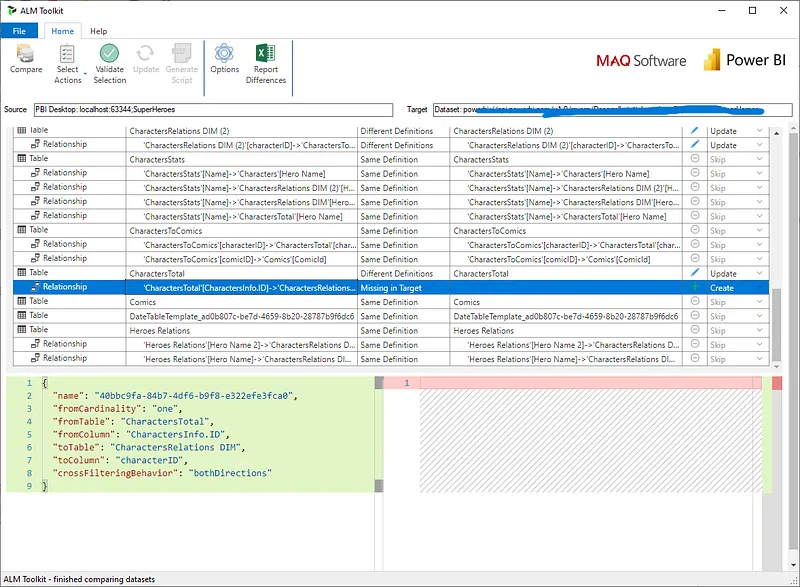Screen dimensions: 800x587
Task: Click the grid scrollbar's up arrow
Action: 777,133
